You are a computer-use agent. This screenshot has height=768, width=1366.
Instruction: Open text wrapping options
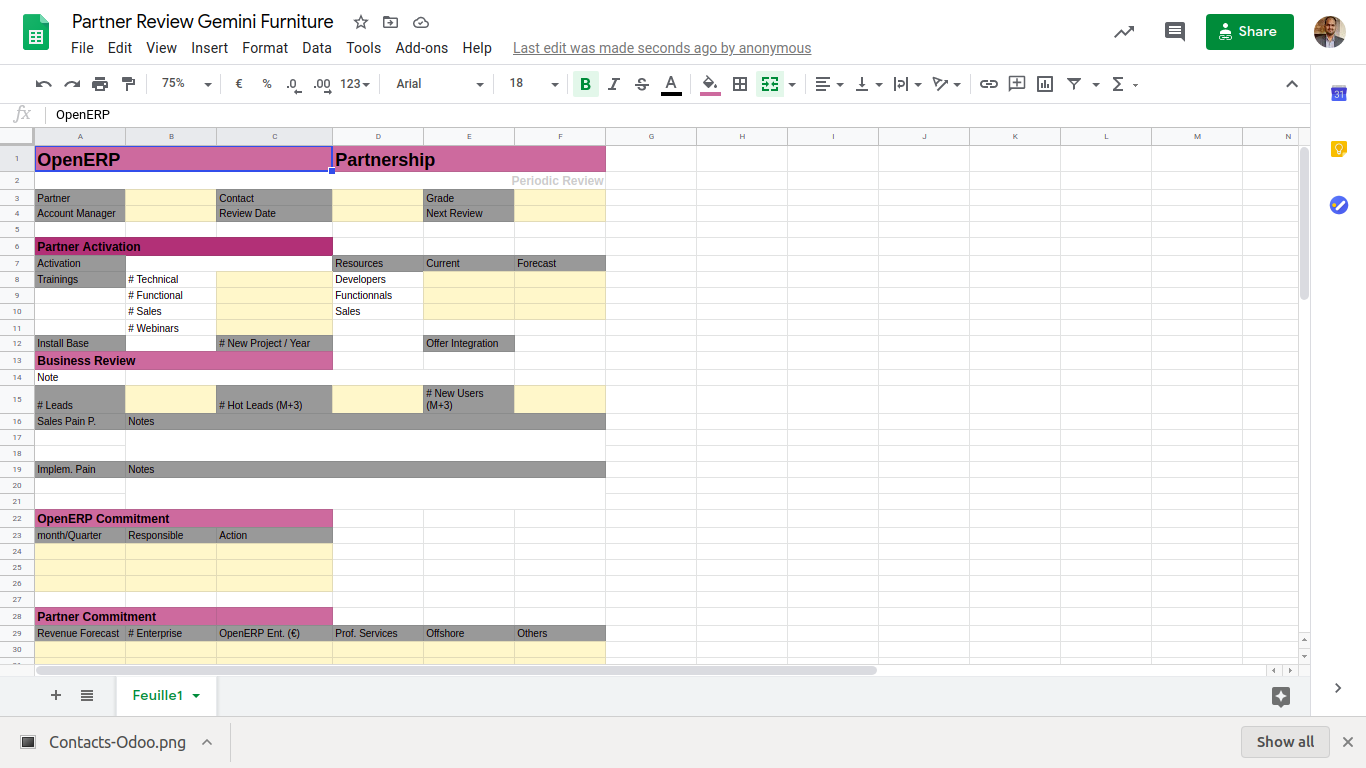pos(907,84)
